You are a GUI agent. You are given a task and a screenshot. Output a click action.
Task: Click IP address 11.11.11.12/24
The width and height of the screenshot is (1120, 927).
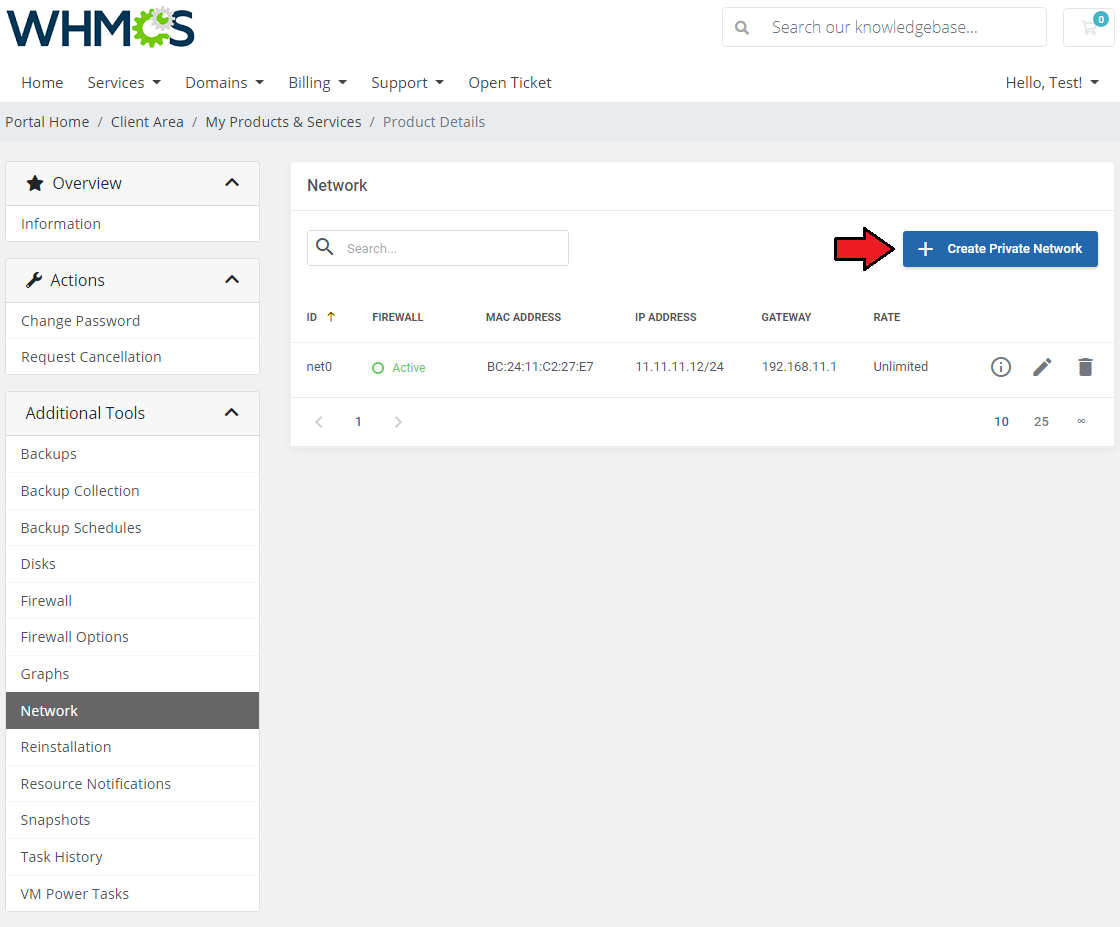[x=679, y=367]
